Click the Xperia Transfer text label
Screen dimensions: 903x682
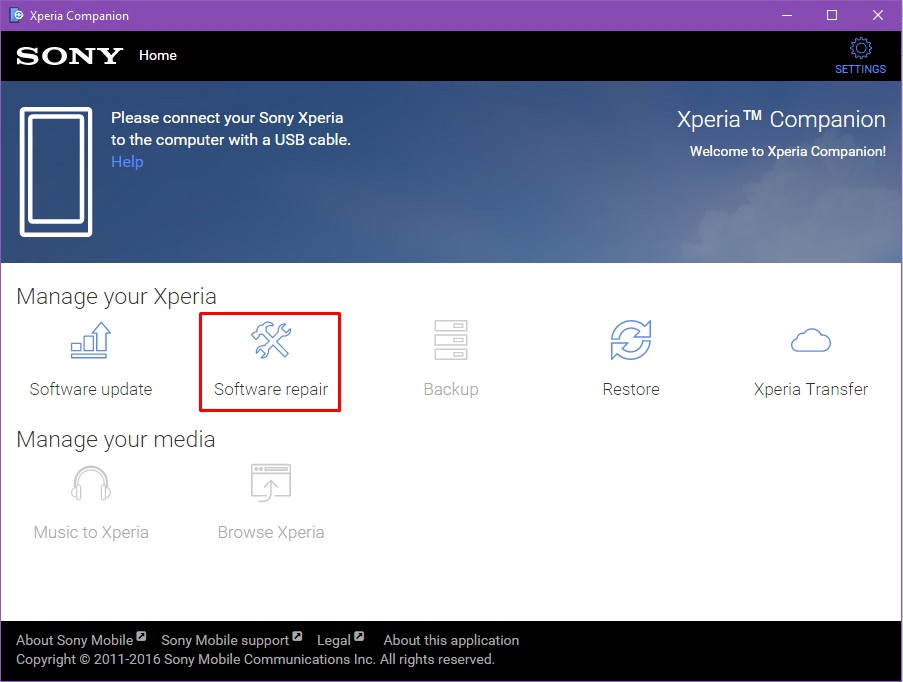point(811,389)
